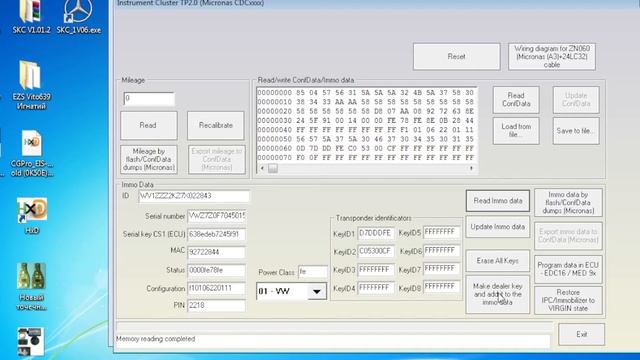640x360 pixels.
Task: Click the Serial number input field
Action: (x=216, y=216)
